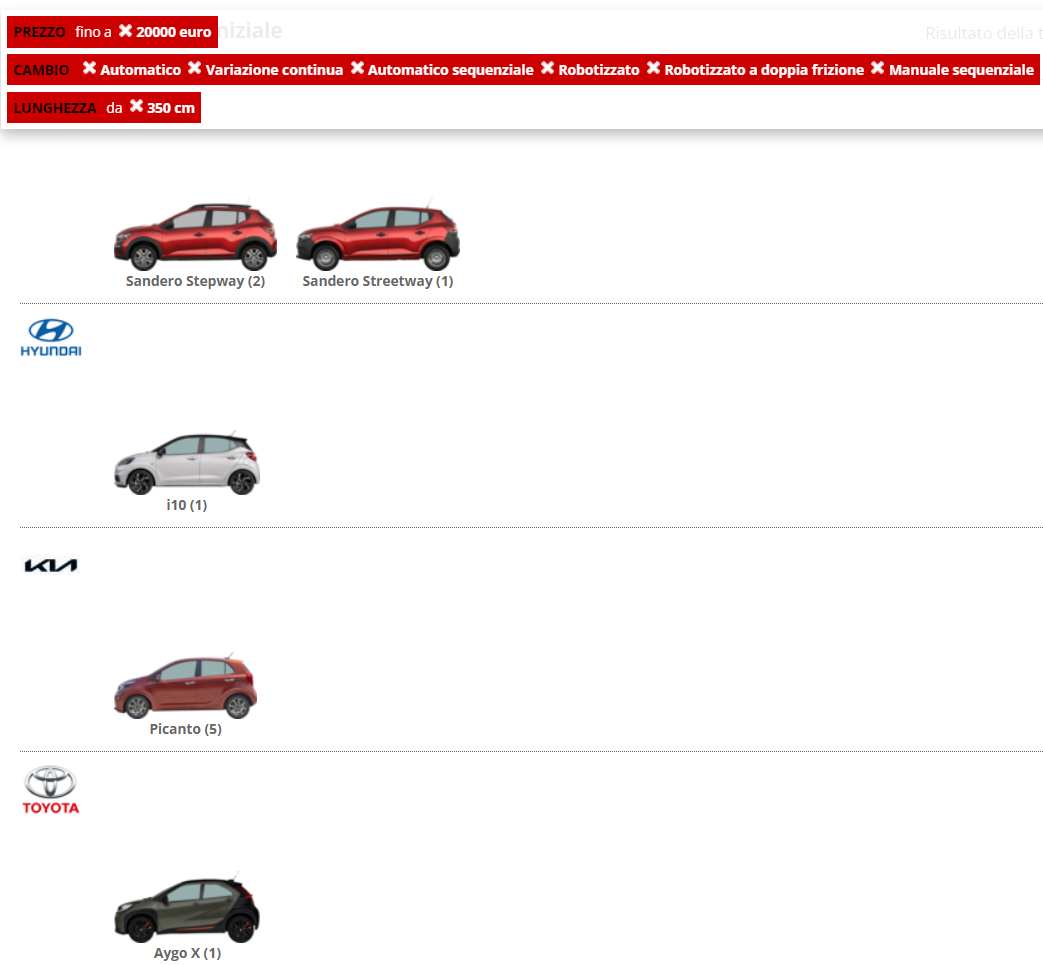Click the Toyota brand logo
1043x965 pixels.
(51, 790)
